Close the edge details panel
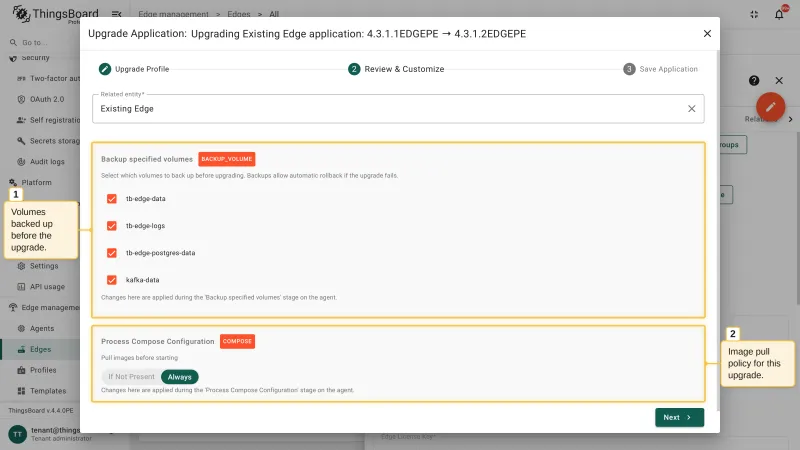This screenshot has width=800, height=450. coord(779,81)
